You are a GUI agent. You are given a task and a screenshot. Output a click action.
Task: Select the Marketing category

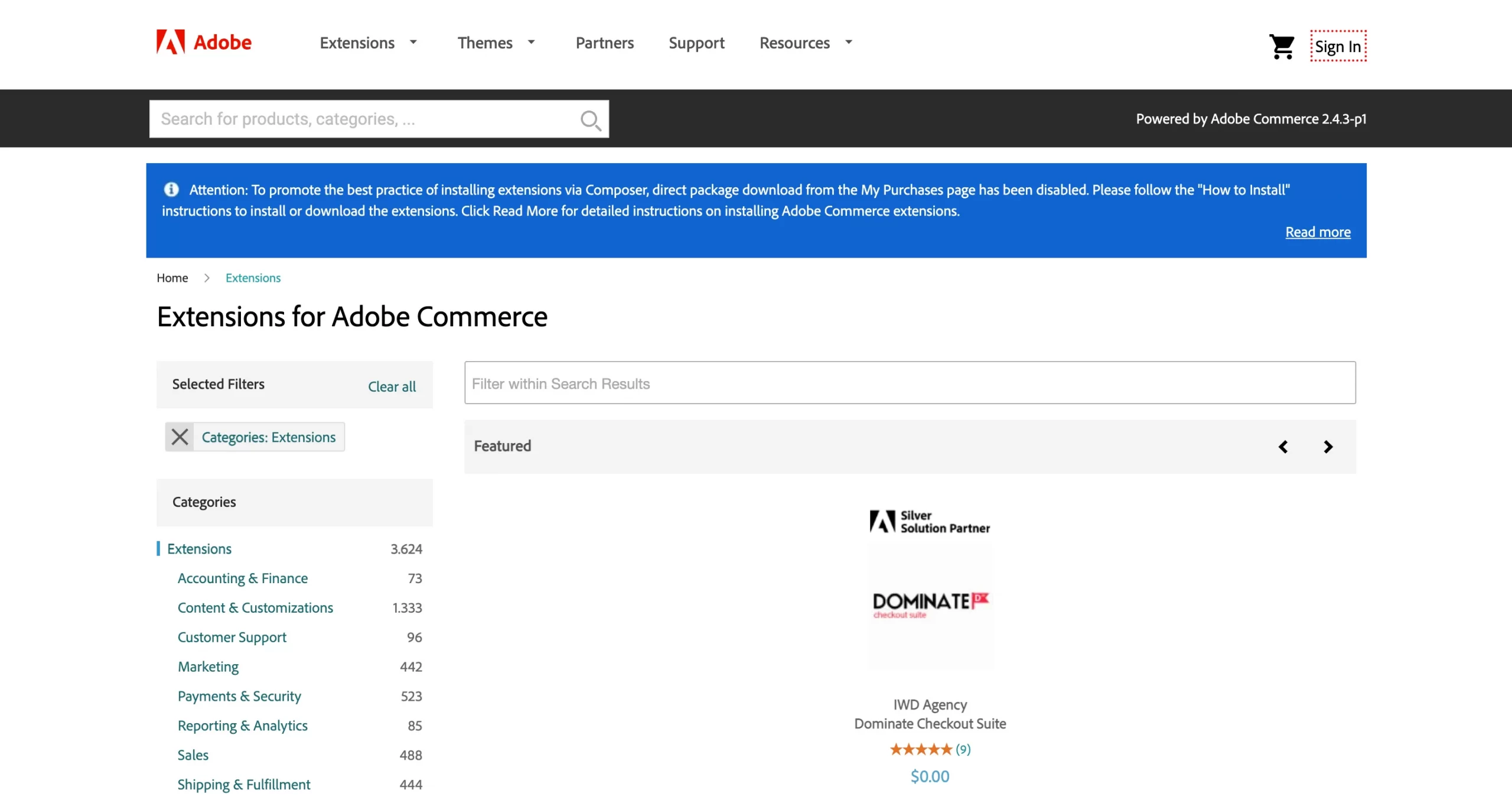point(208,666)
